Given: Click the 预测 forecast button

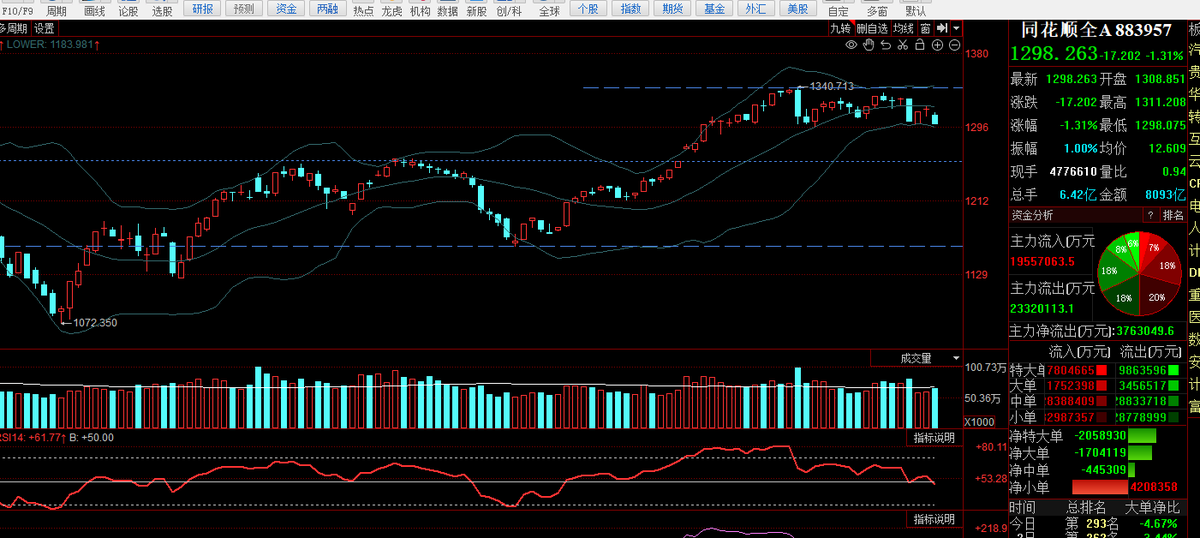Looking at the screenshot, I should (244, 10).
